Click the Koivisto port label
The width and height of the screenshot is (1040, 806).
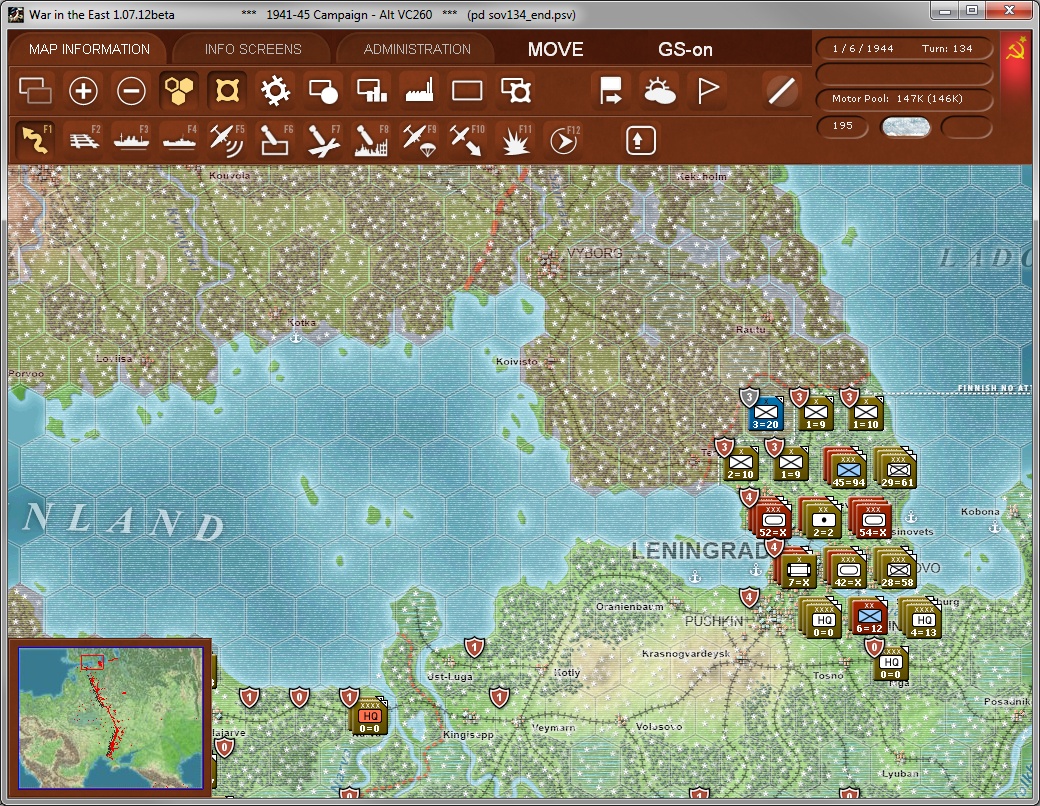[517, 362]
